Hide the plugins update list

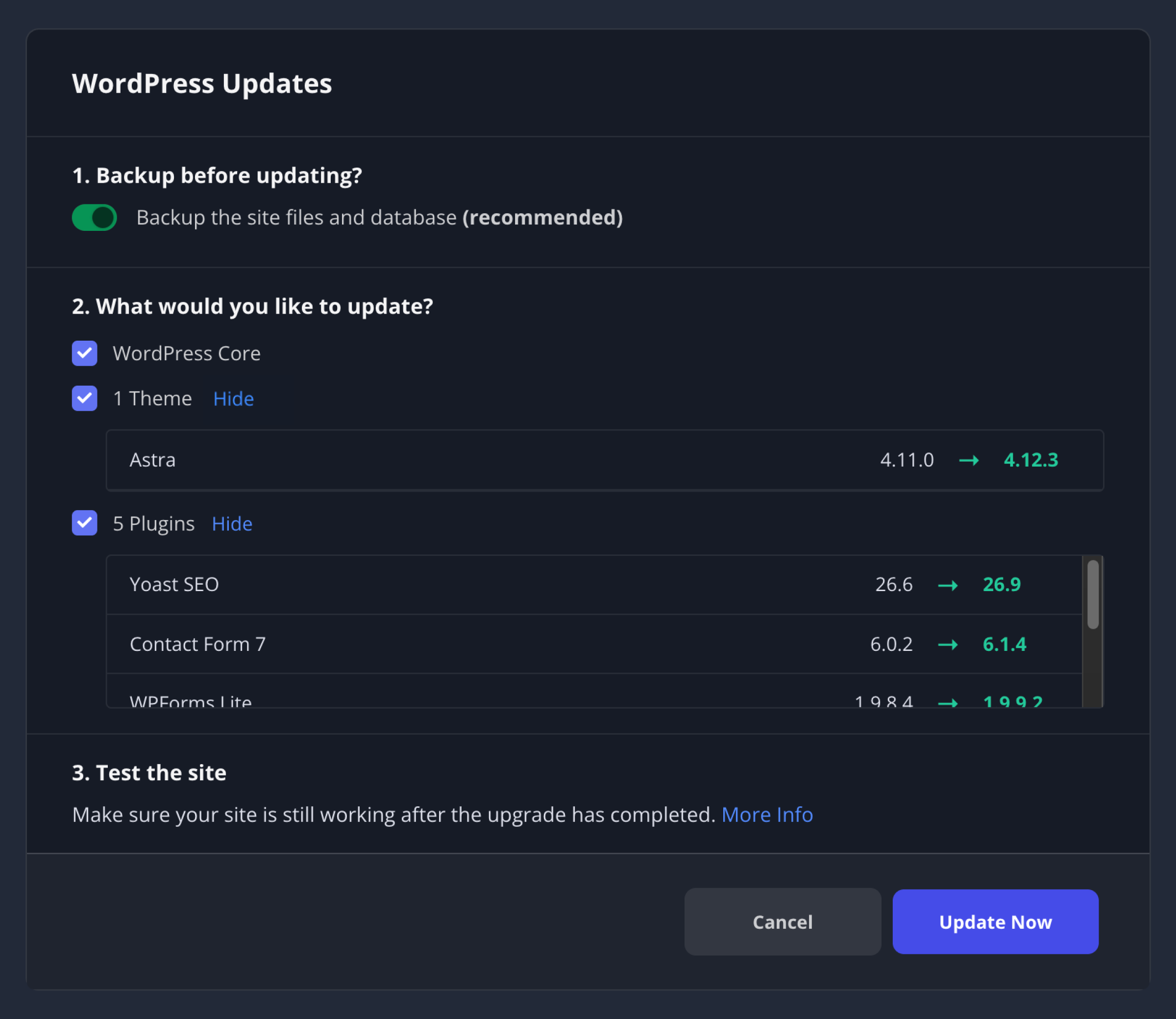click(231, 524)
